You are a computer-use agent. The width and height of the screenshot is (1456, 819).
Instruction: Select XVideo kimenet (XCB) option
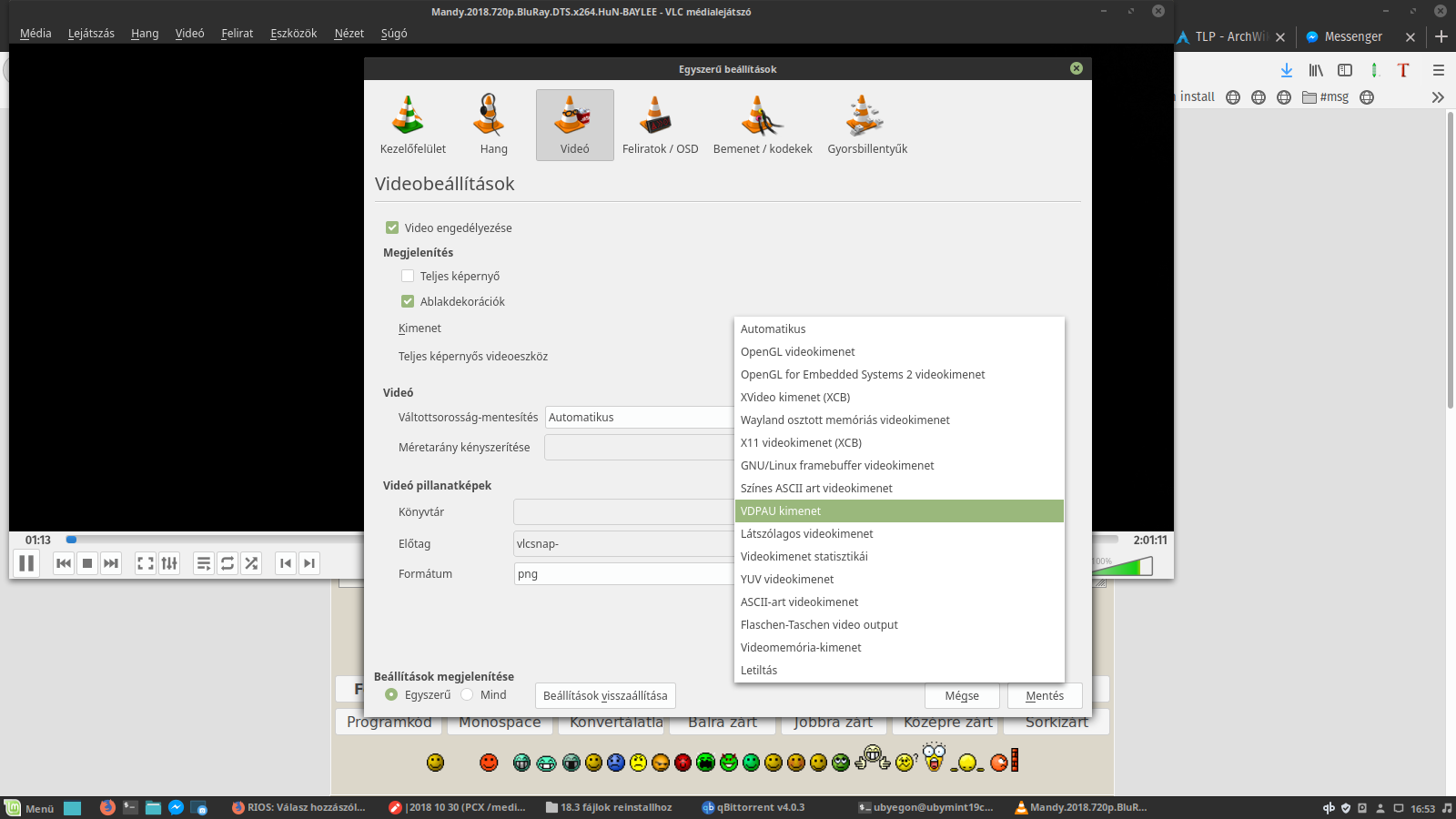coord(899,397)
